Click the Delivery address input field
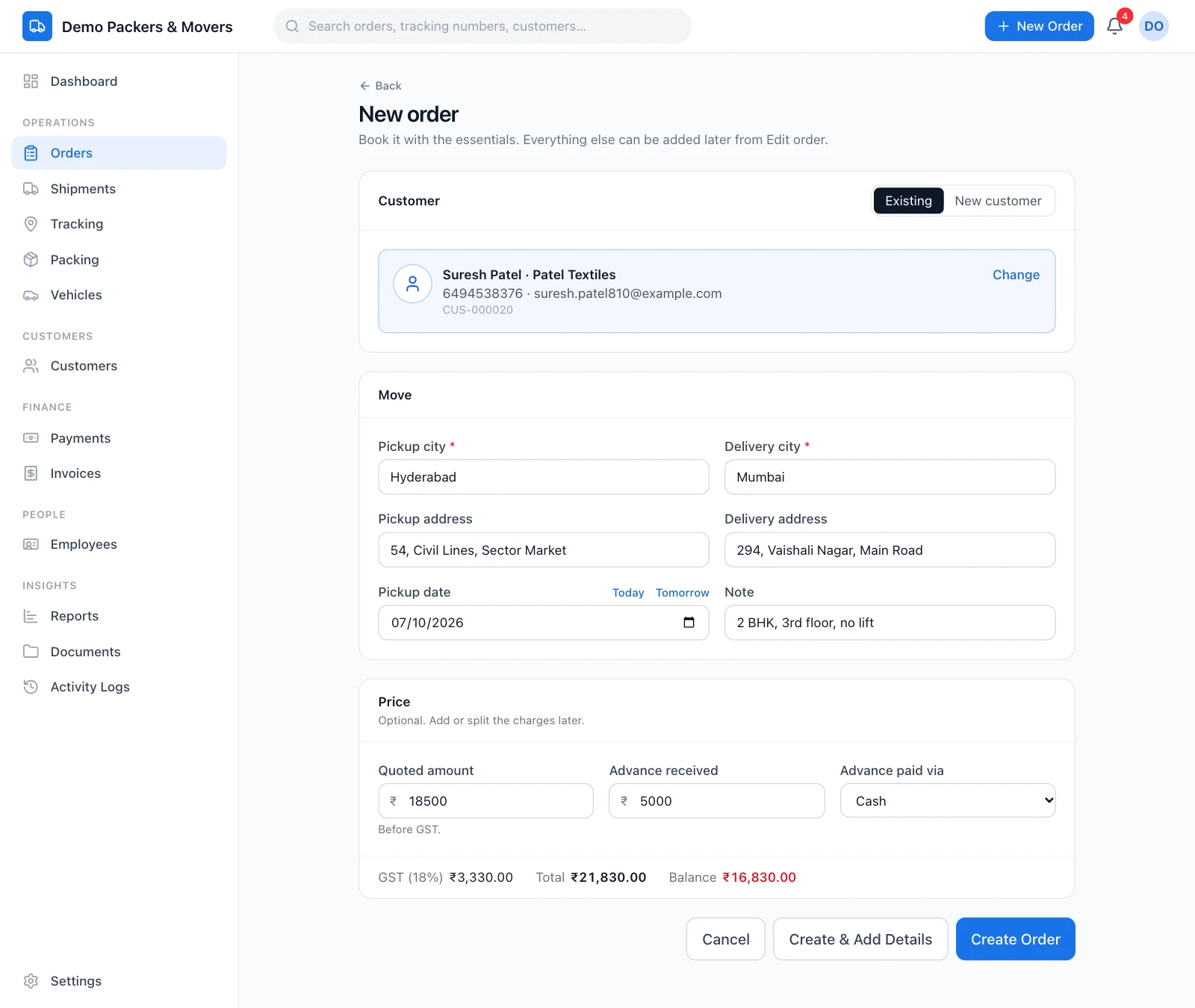Image resolution: width=1195 pixels, height=1008 pixels. (x=890, y=550)
